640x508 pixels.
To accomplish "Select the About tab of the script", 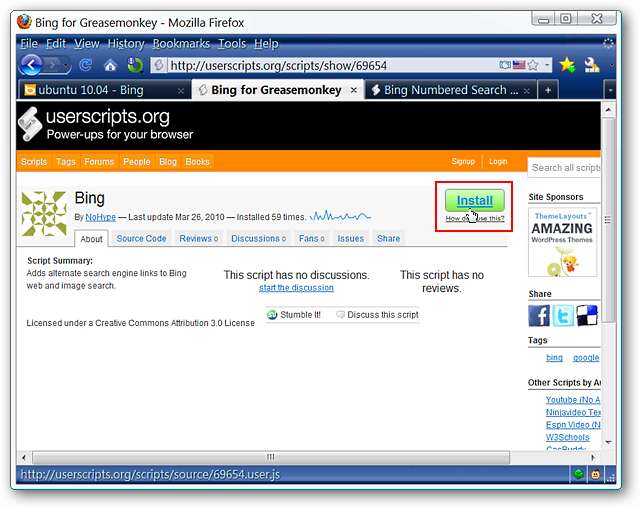I will tap(91, 239).
